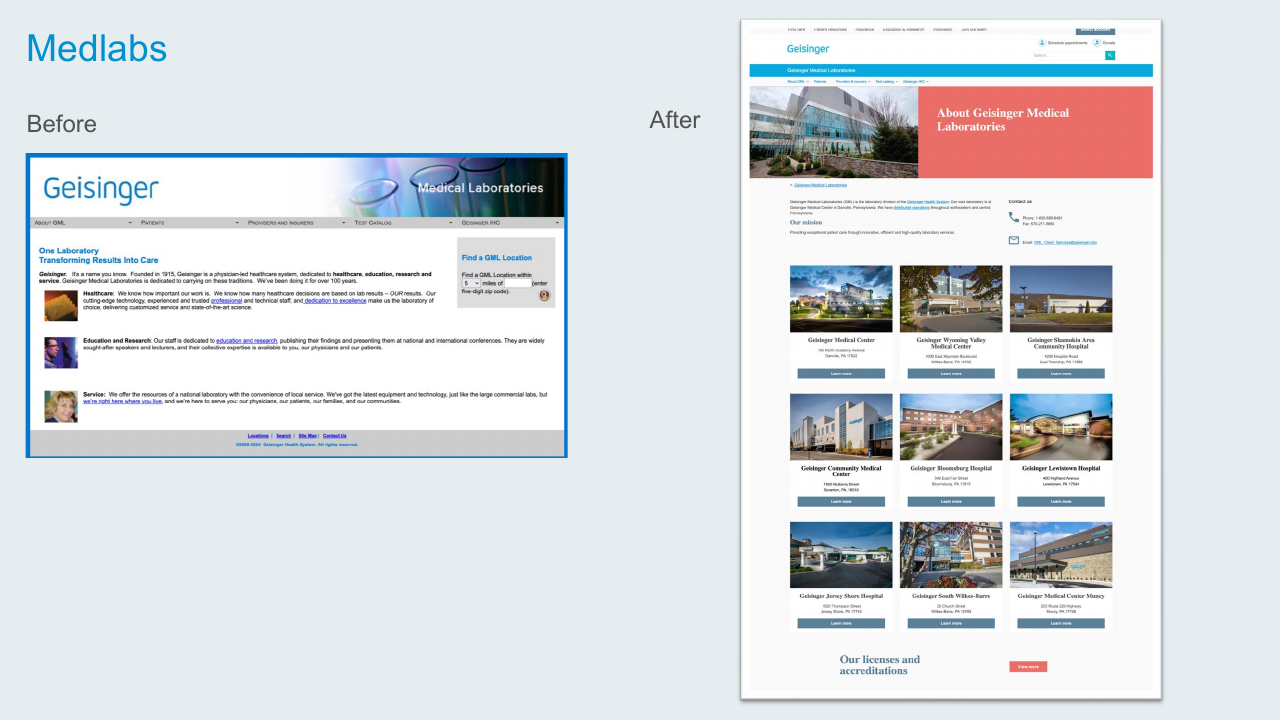Open the Search footer link in Before page
The image size is (1280, 720).
click(283, 436)
